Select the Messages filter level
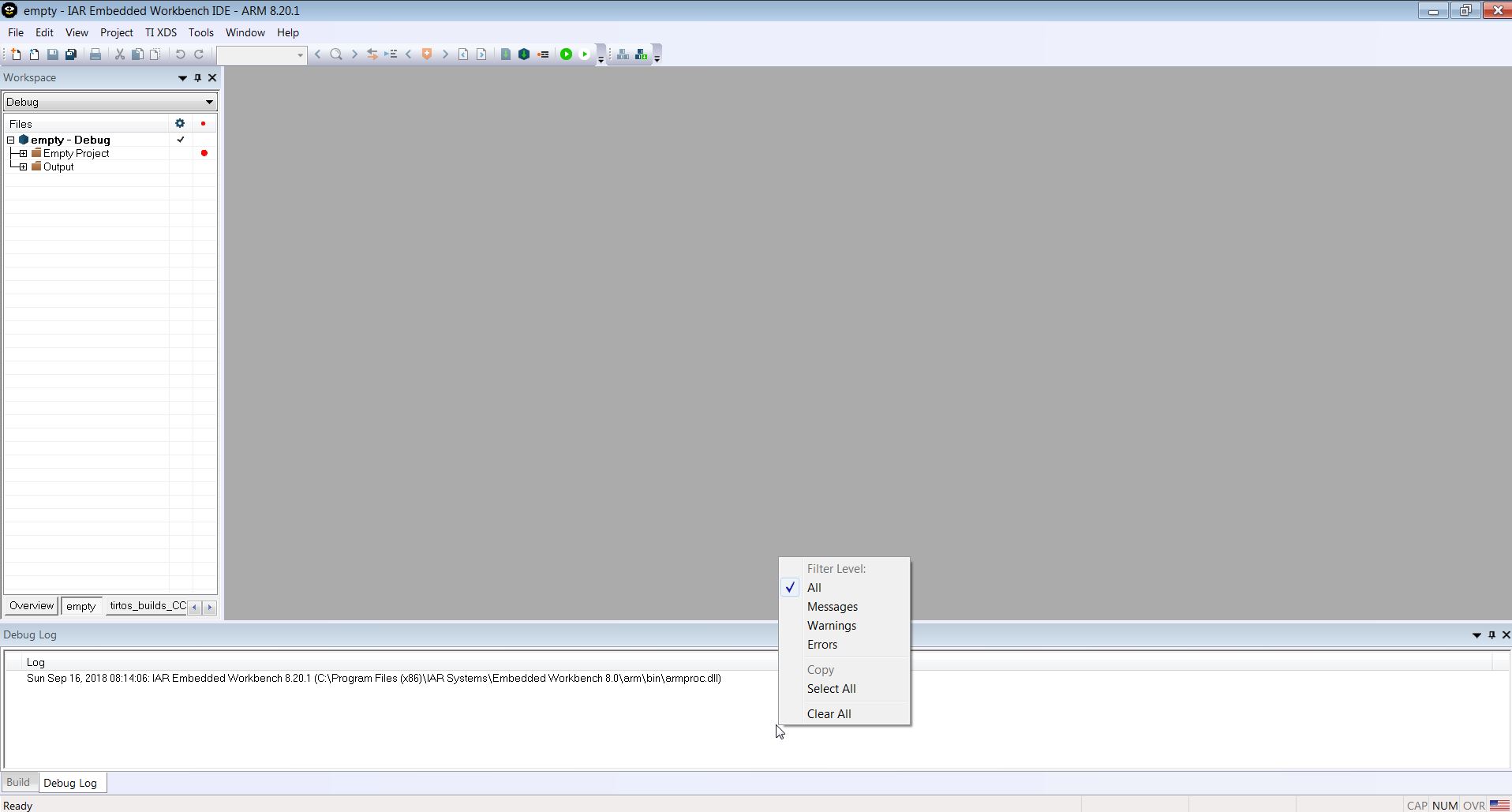The width and height of the screenshot is (1512, 812). coord(844,607)
